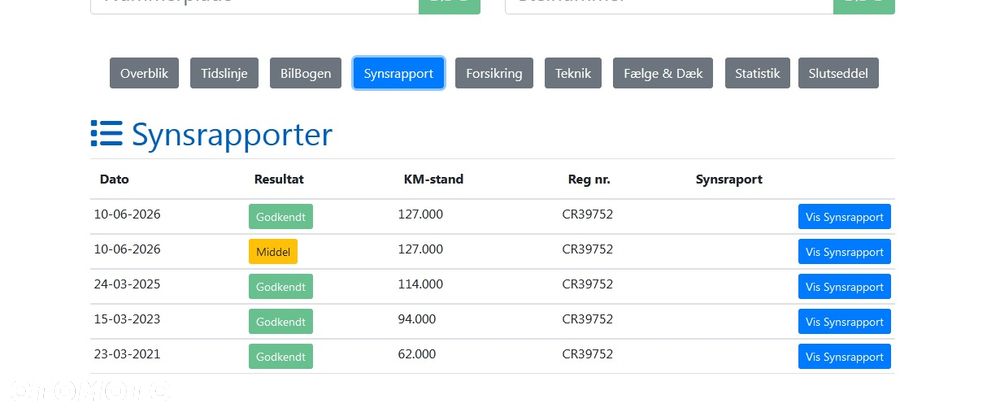This screenshot has width=1000, height=411.
Task: Open Vis Synsrapport for 24-03-2025
Action: tap(844, 287)
